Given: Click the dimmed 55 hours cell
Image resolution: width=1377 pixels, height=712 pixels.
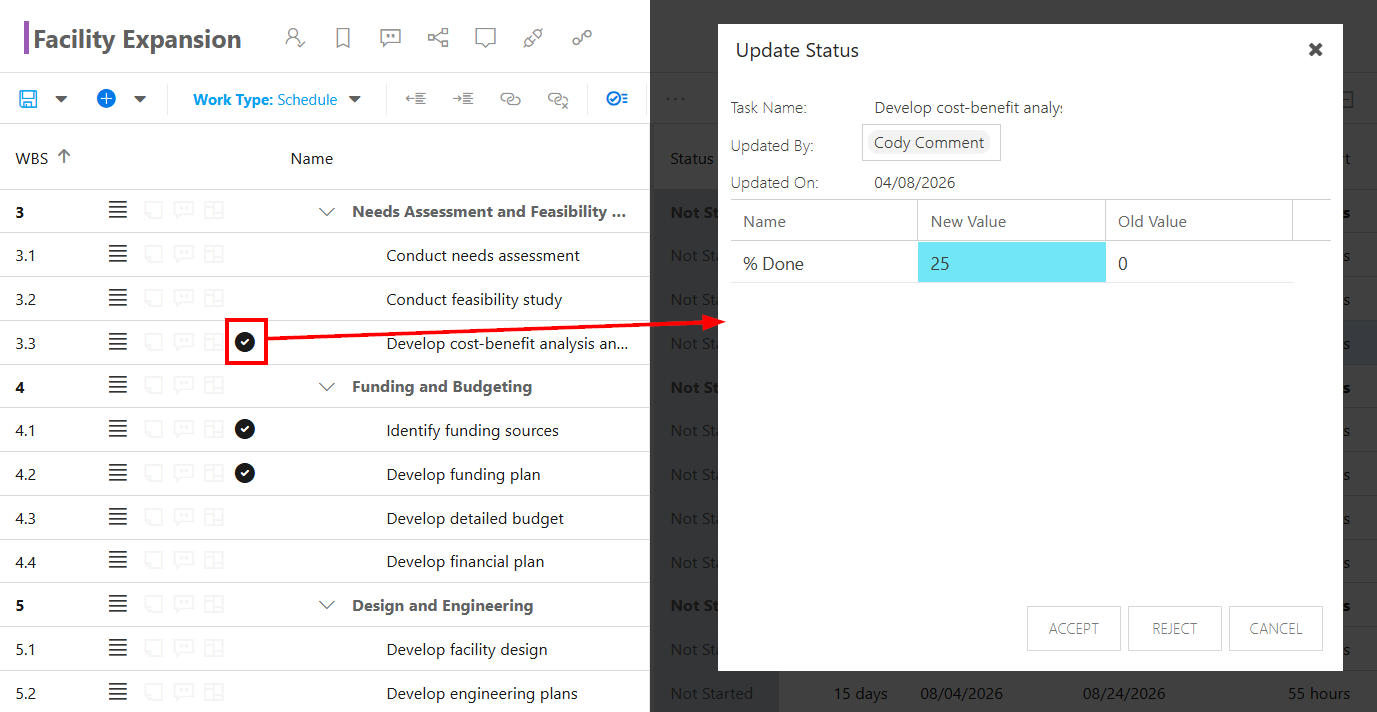Looking at the screenshot, I should (1319, 693).
